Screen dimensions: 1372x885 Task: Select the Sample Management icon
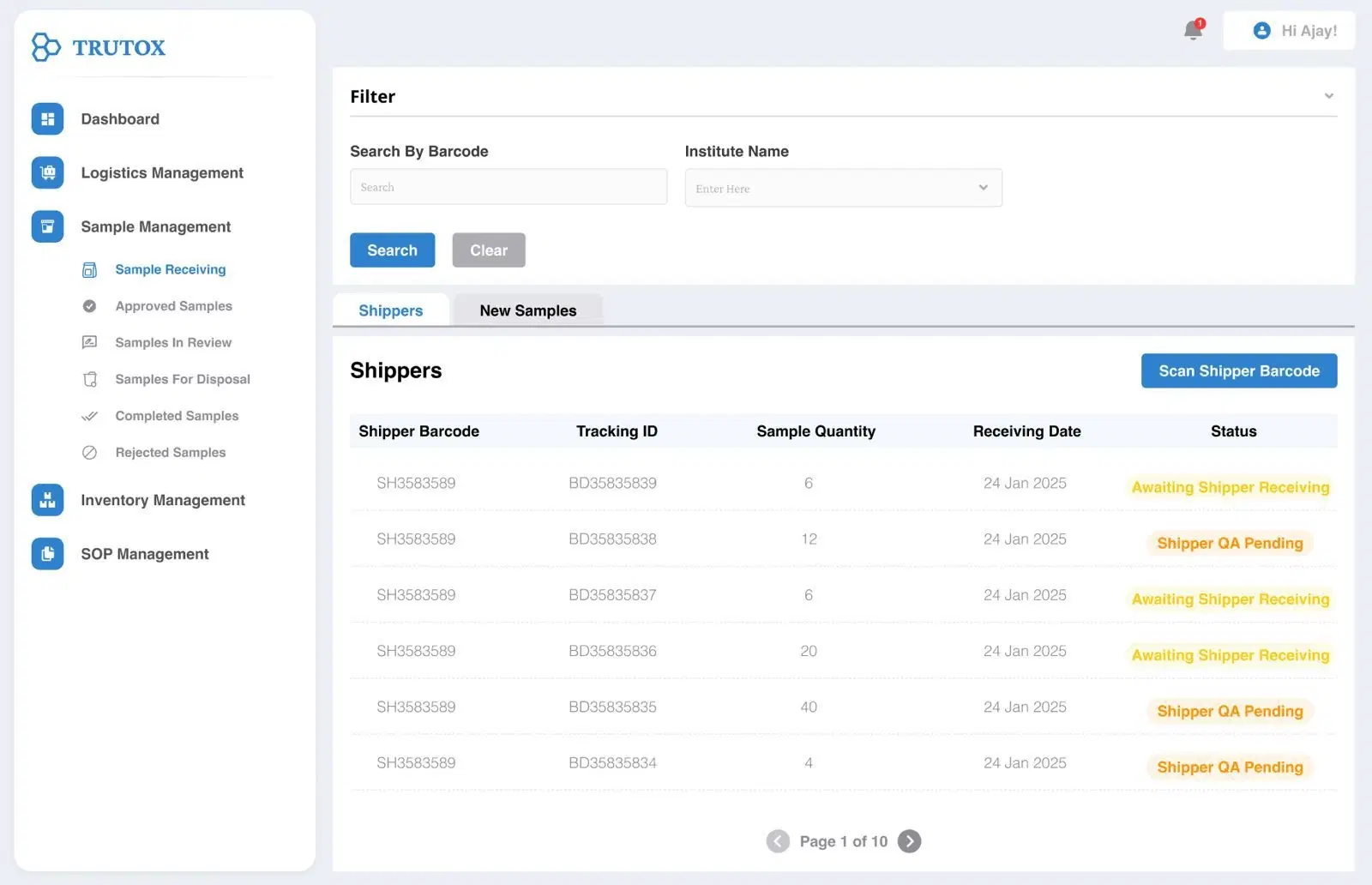point(47,226)
